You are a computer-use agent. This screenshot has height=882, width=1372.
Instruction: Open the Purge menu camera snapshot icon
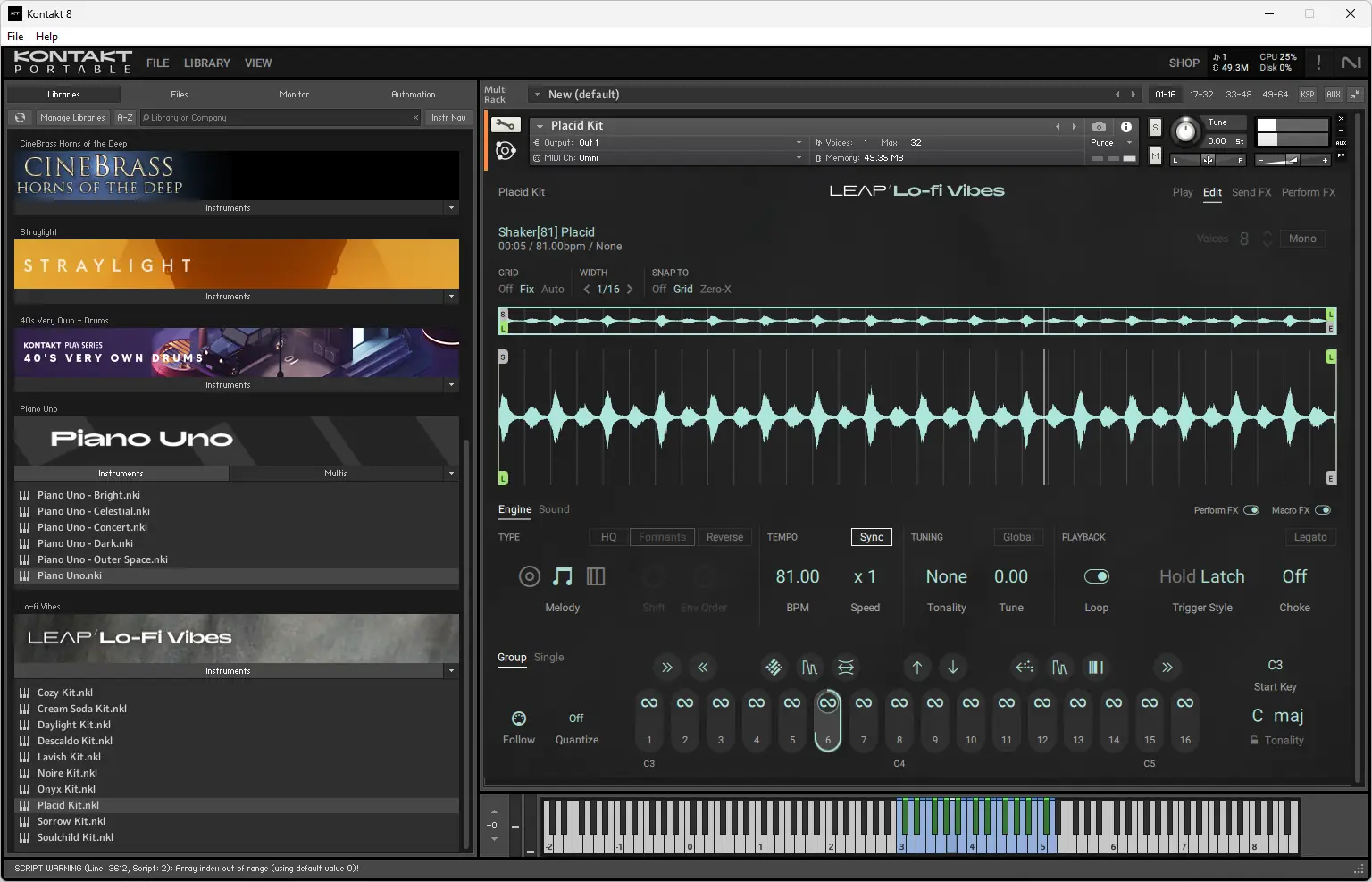click(x=1100, y=127)
